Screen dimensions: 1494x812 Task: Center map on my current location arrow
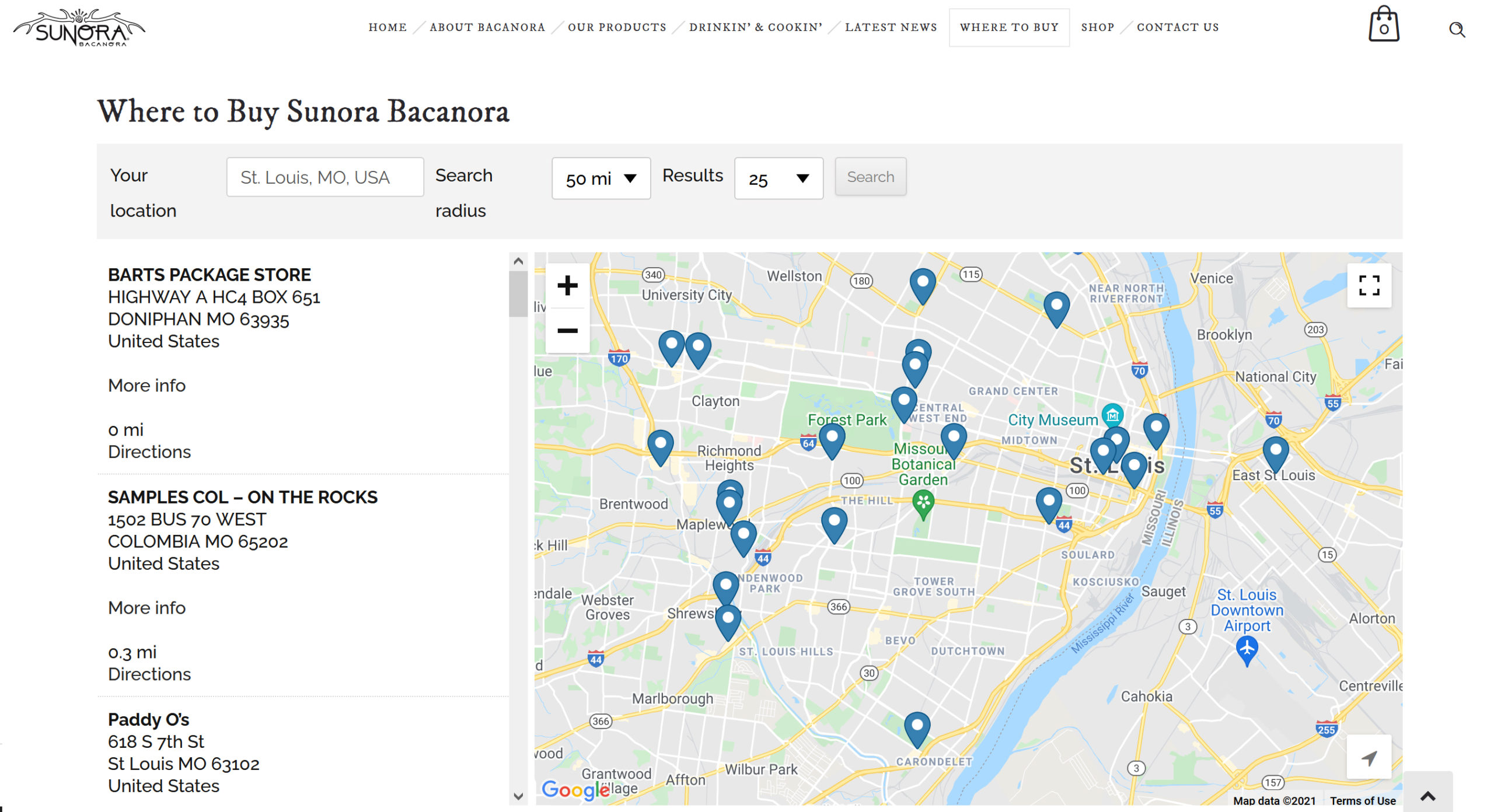click(1369, 757)
